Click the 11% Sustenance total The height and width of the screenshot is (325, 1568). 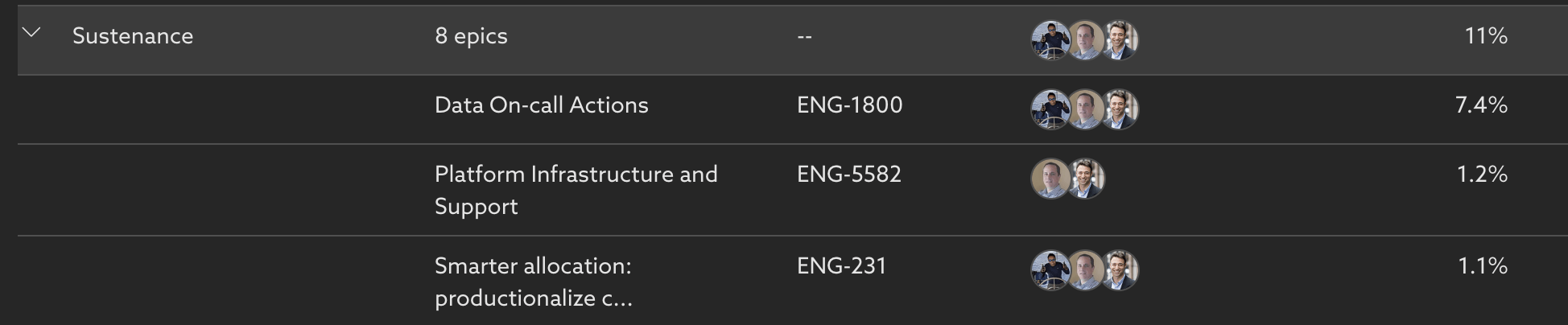pyautogui.click(x=1486, y=36)
